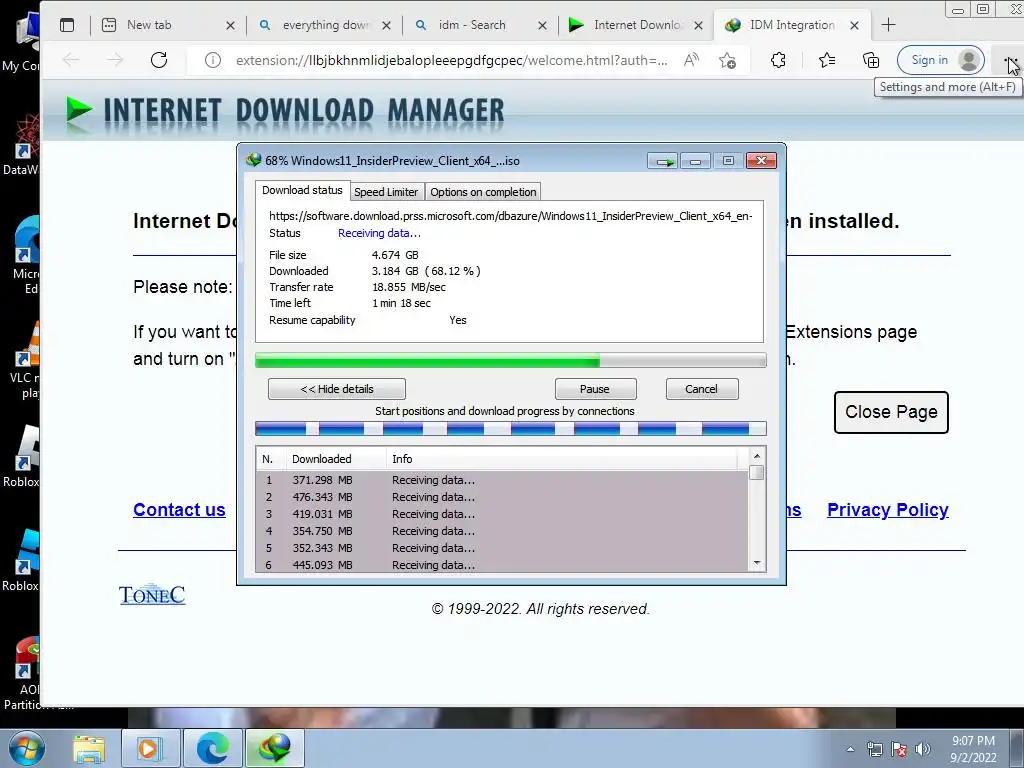Viewport: 1024px width, 768px height.
Task: Open File Explorer from the taskbar
Action: coord(89,748)
